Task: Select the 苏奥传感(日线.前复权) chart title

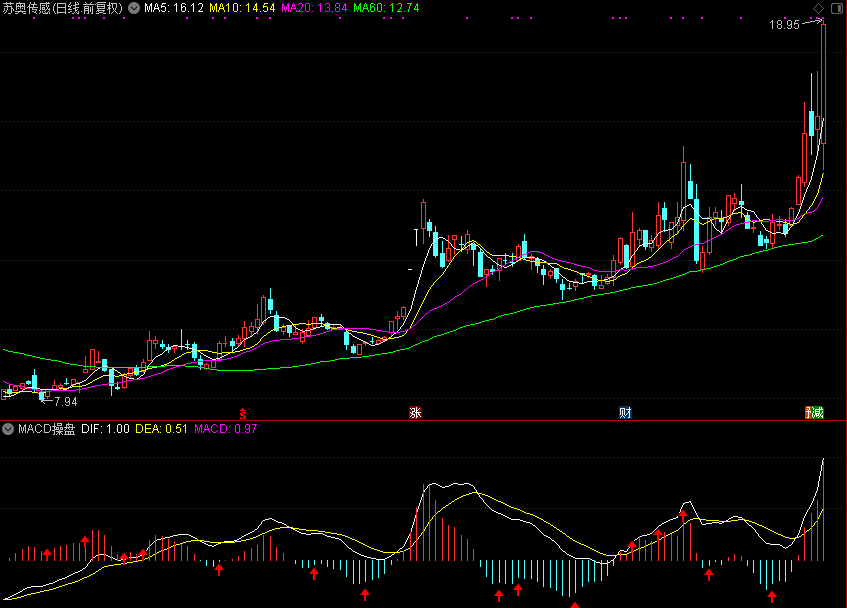Action: 63,8
